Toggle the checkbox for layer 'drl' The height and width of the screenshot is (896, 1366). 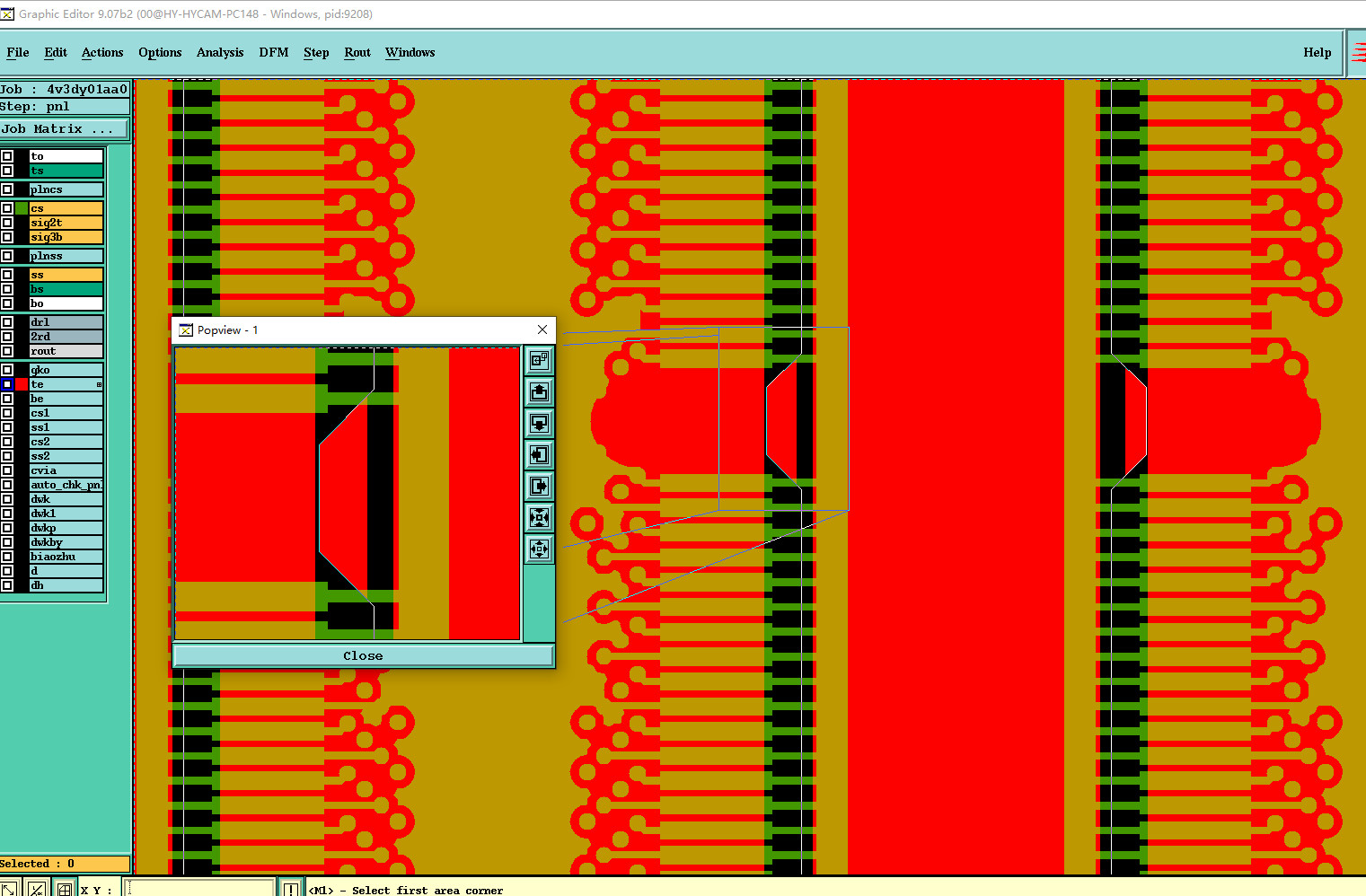7,322
